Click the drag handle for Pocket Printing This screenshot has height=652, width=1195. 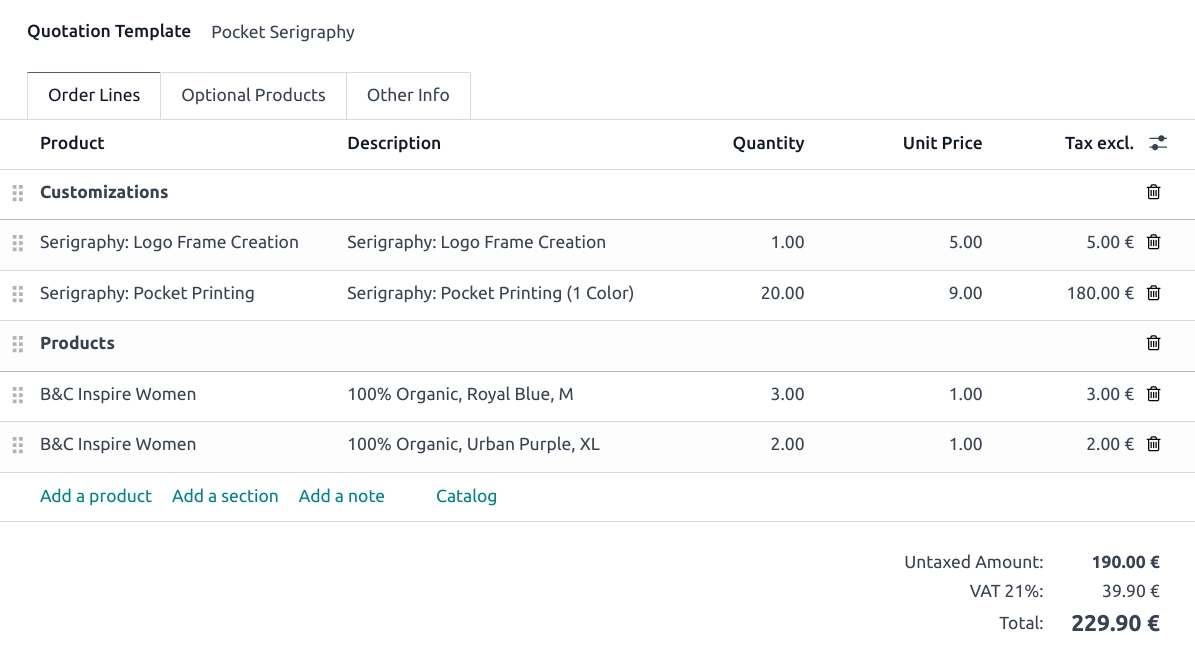pos(17,293)
